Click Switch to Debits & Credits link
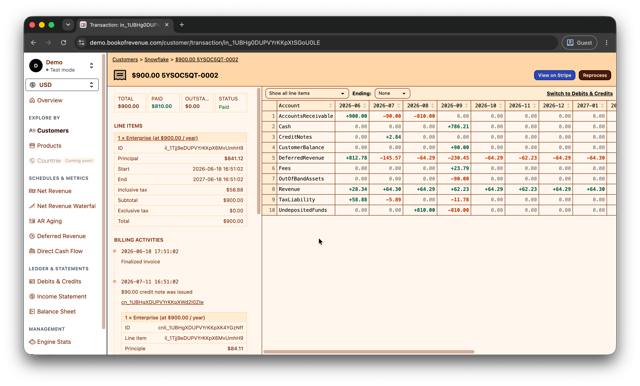 pyautogui.click(x=580, y=93)
